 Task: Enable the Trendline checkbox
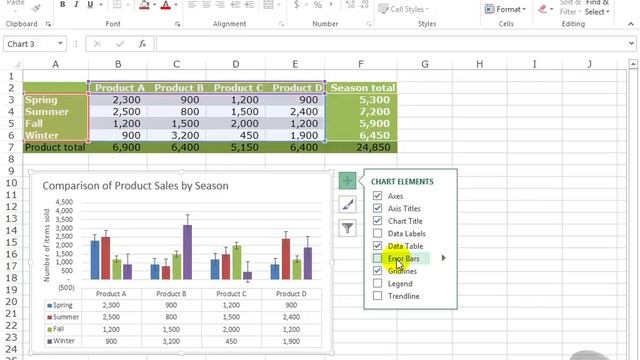(378, 296)
